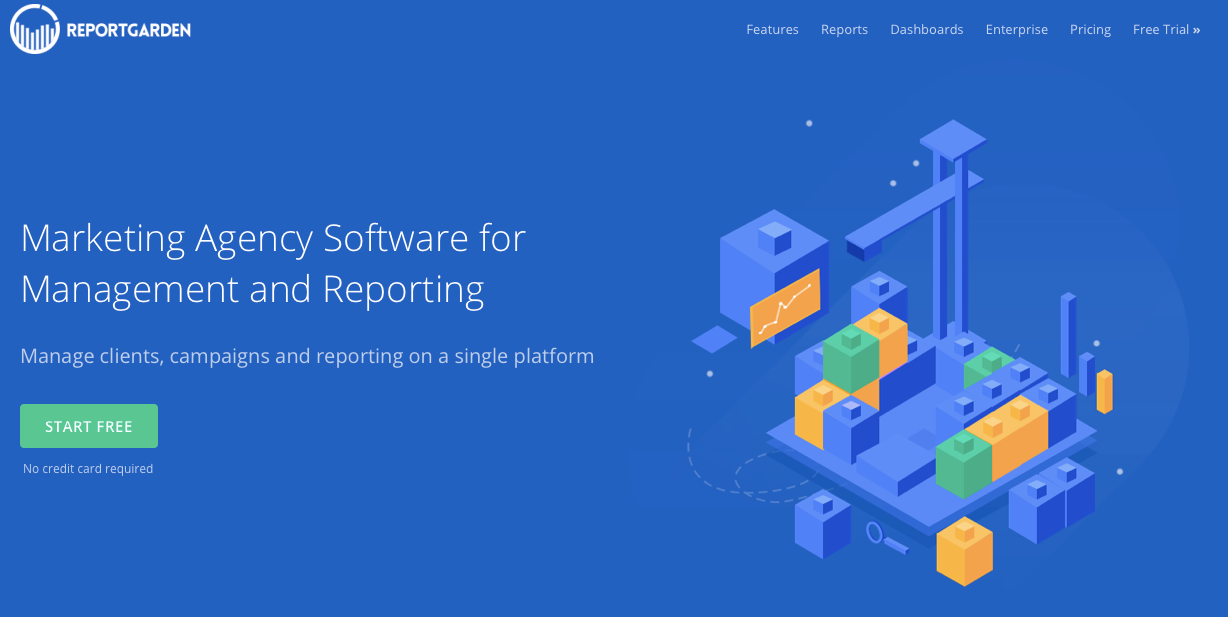The width and height of the screenshot is (1228, 617).
Task: Open the Features menu item
Action: (772, 30)
